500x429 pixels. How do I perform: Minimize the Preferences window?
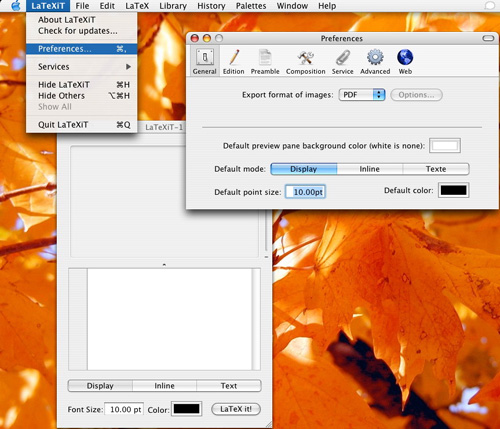coord(207,39)
